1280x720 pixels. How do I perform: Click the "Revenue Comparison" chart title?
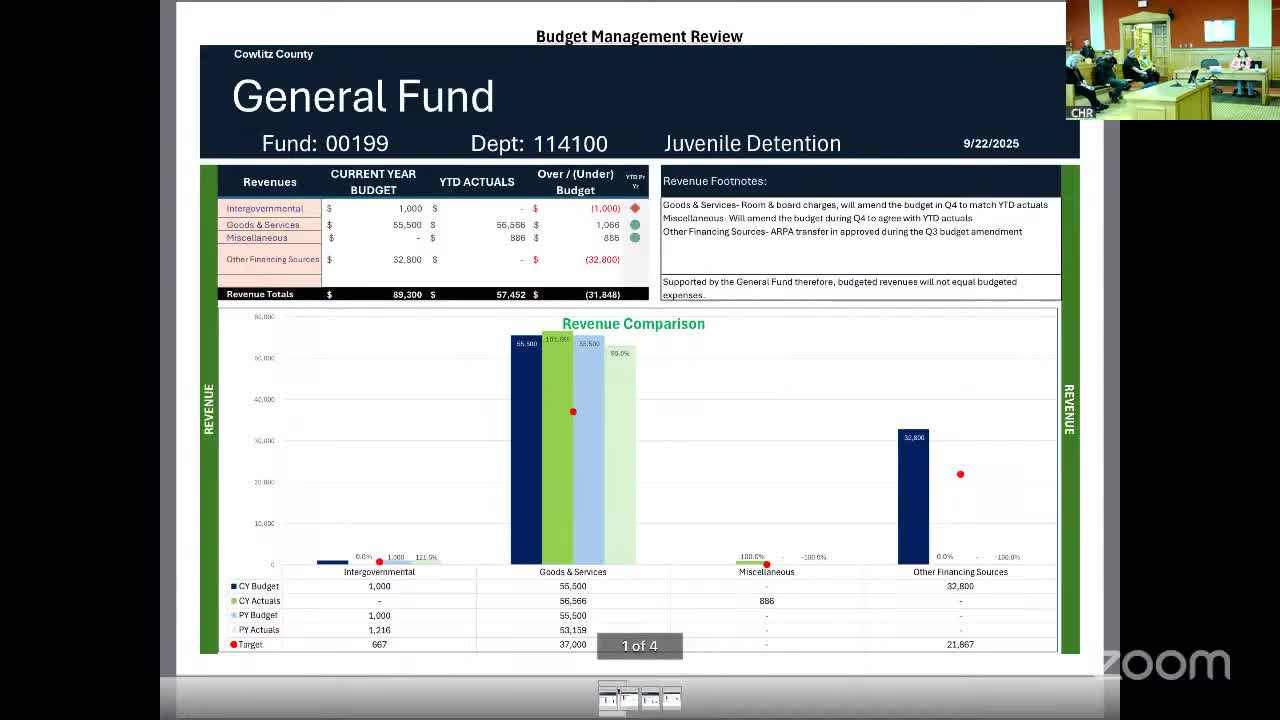tap(633, 324)
